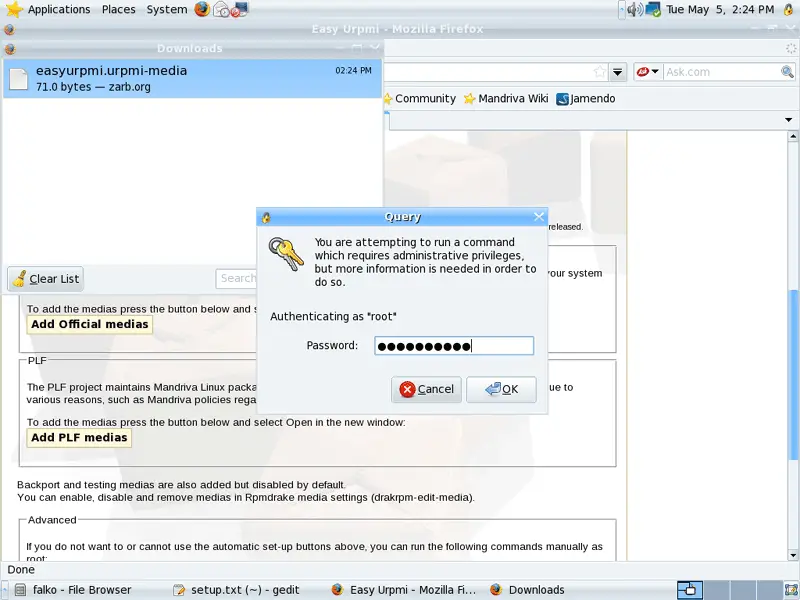
Task: Select the first workspace in switcher
Action: coord(690,590)
